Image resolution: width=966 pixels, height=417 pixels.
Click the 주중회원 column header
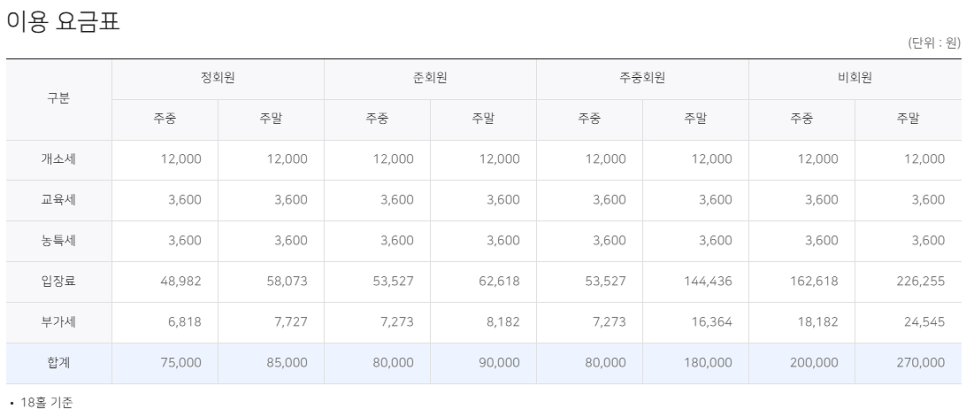642,79
